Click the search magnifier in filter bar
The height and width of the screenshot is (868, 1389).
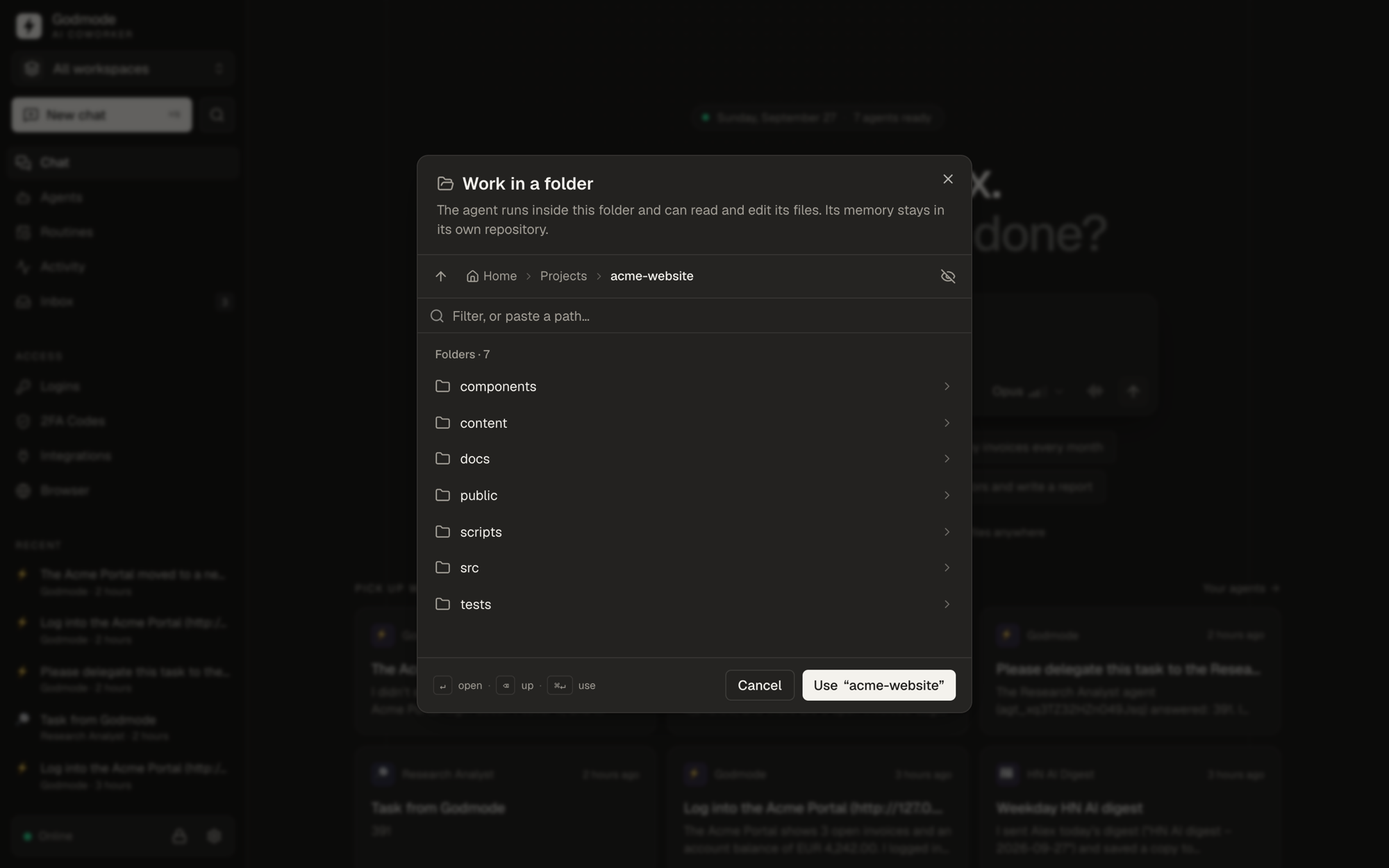tap(437, 316)
